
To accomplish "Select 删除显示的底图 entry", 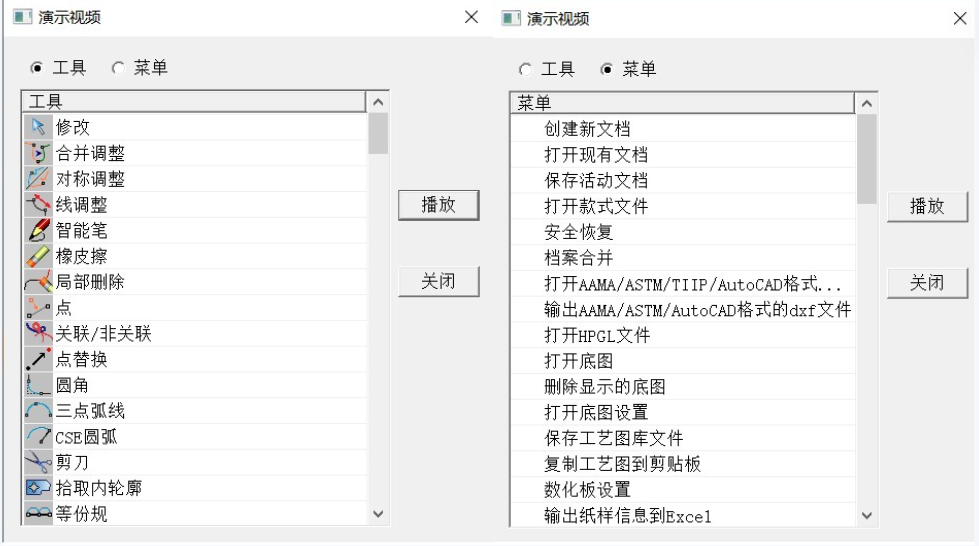I will coord(683,387).
